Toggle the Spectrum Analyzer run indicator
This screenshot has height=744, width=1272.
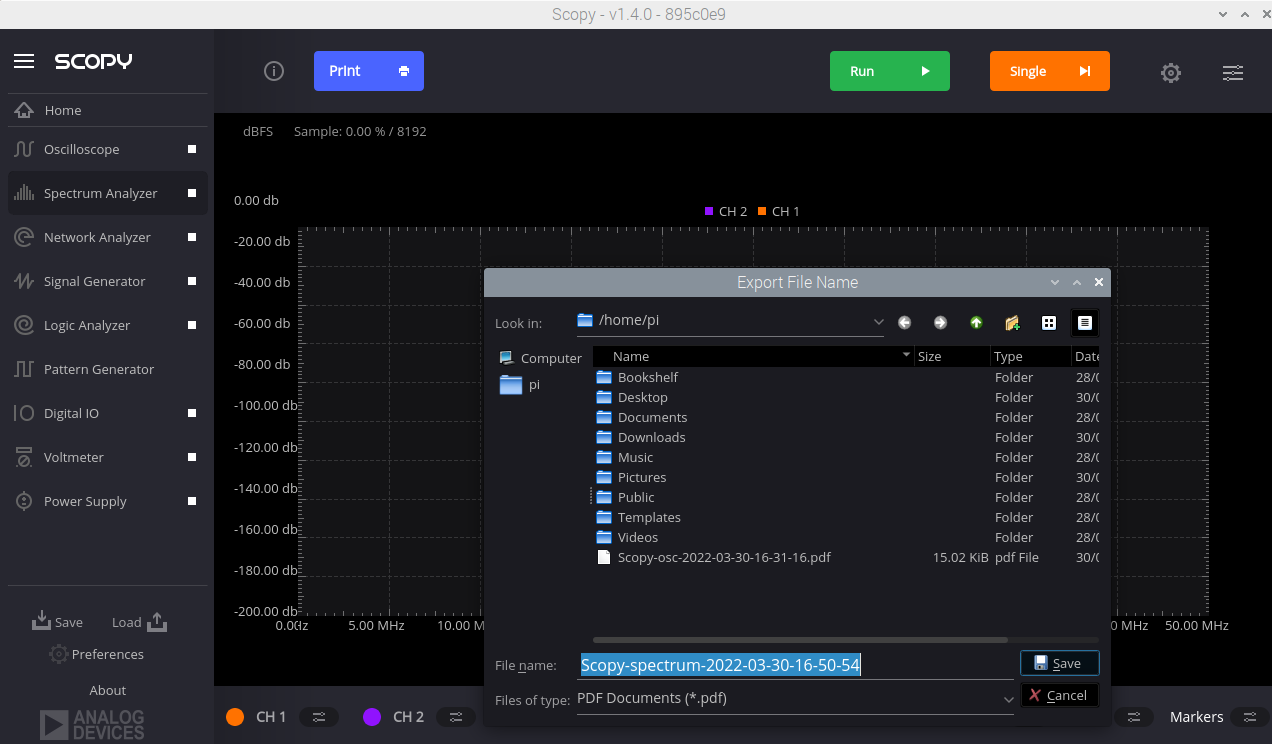[190, 193]
